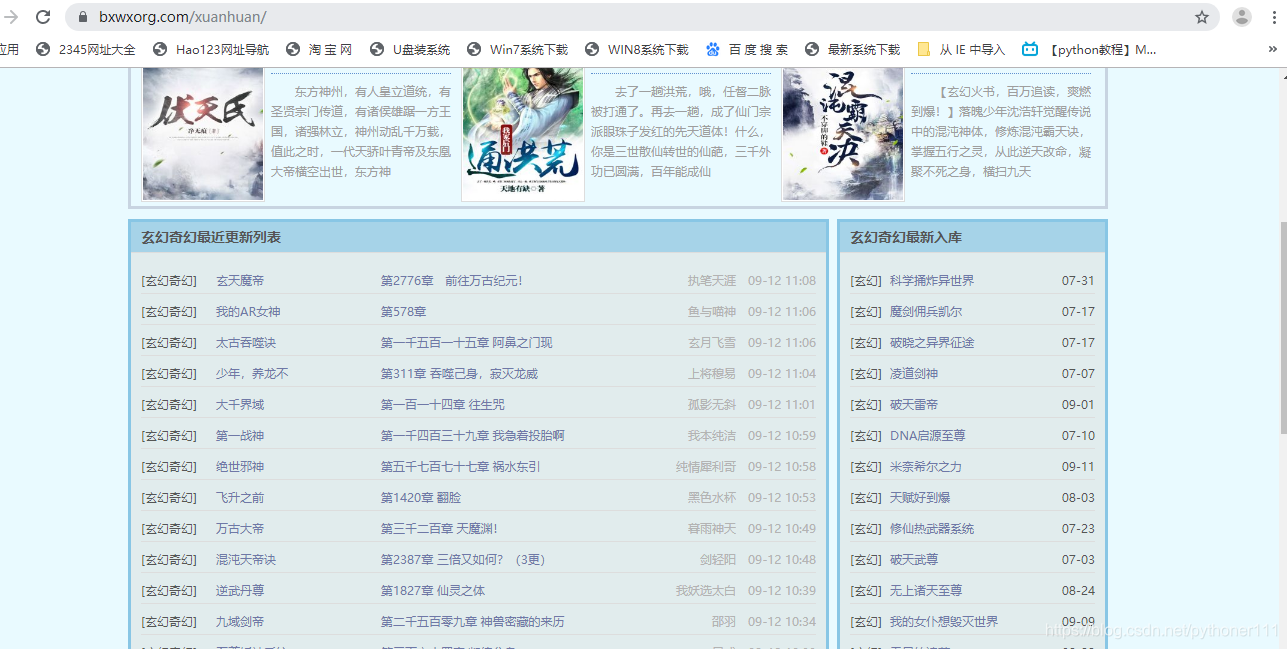Click author name 纯情犀利哥

(706, 467)
